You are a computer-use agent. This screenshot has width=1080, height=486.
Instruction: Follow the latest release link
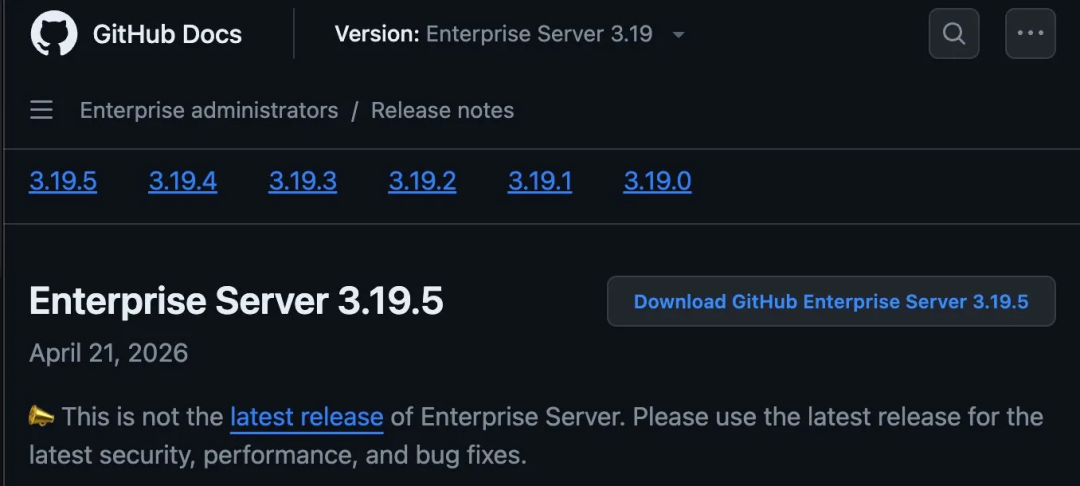click(x=307, y=416)
